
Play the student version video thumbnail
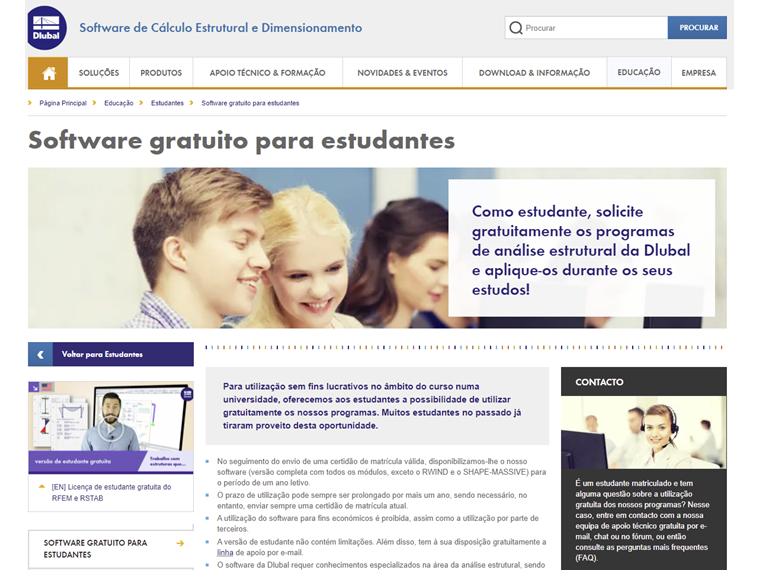click(111, 428)
